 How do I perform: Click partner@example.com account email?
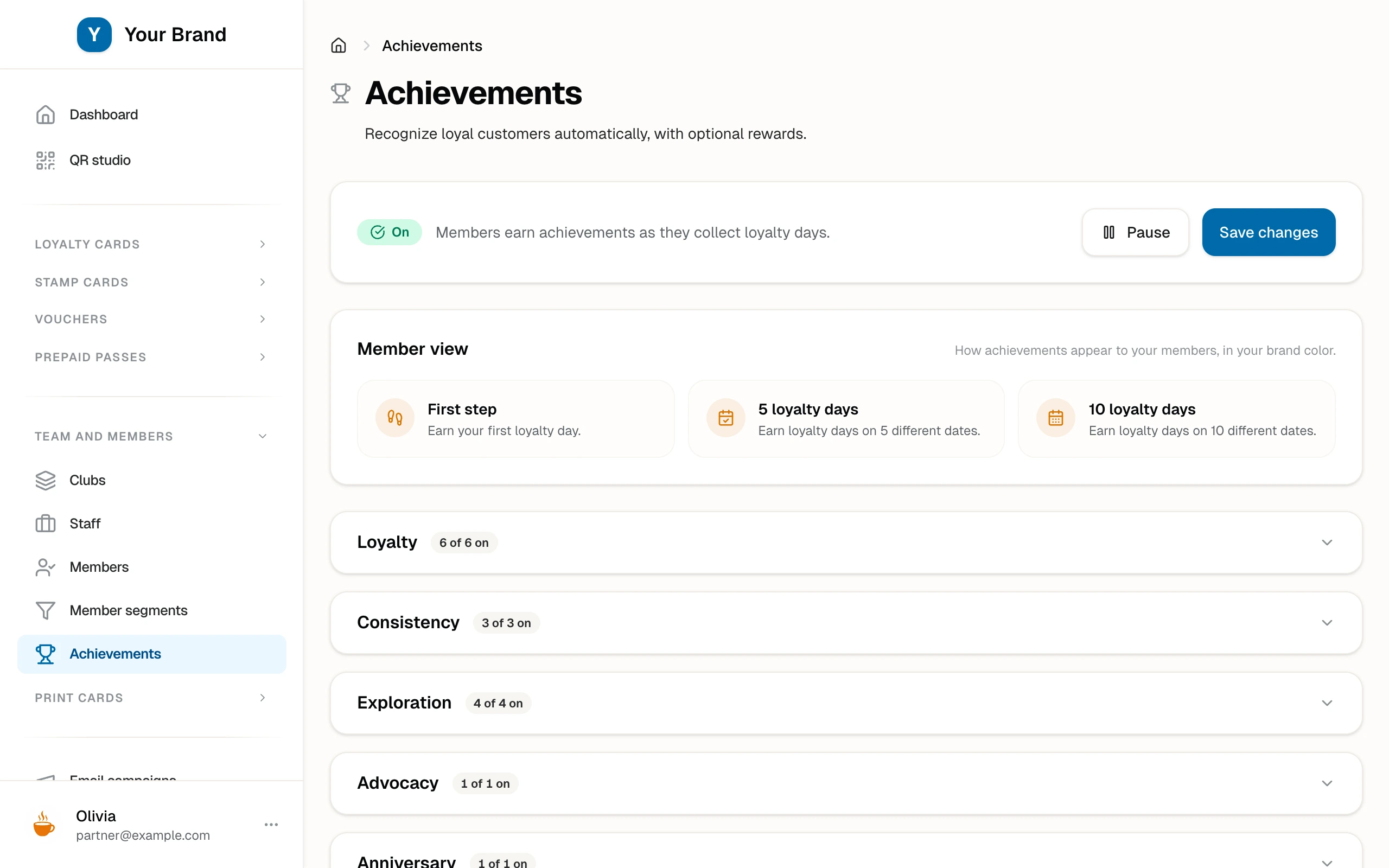point(143,835)
